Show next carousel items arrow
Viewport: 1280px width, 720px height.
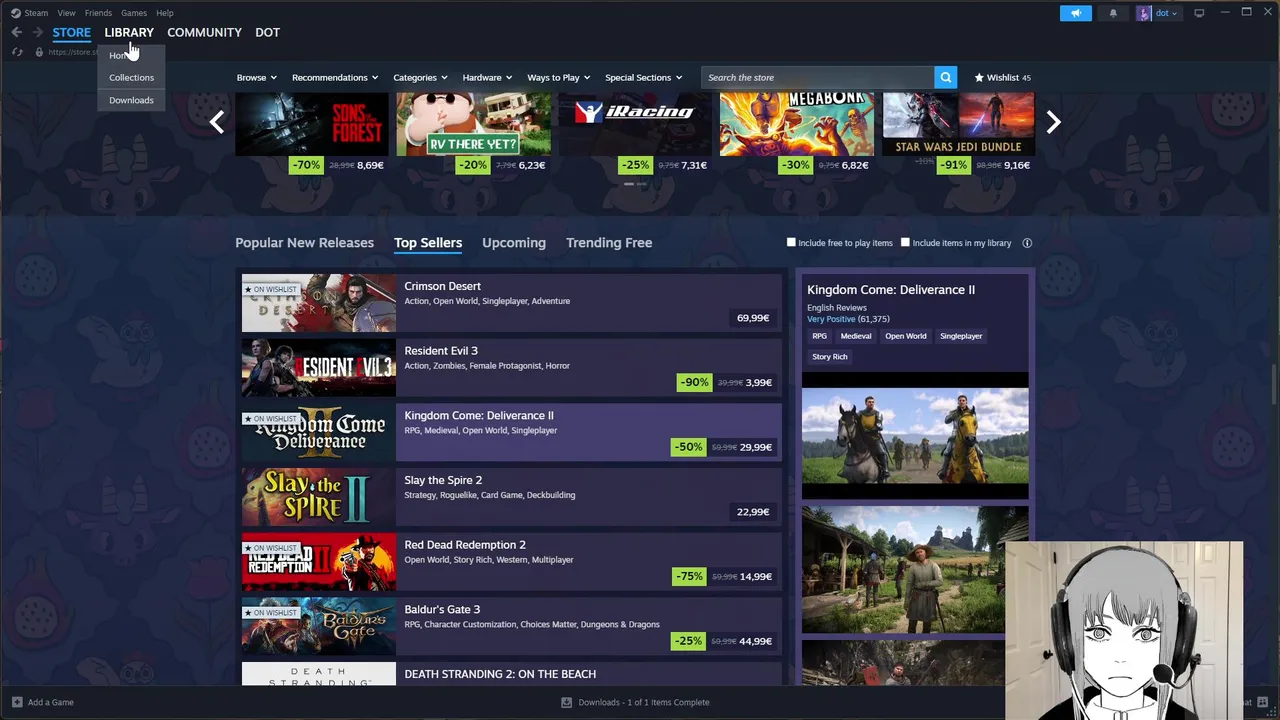[1053, 122]
